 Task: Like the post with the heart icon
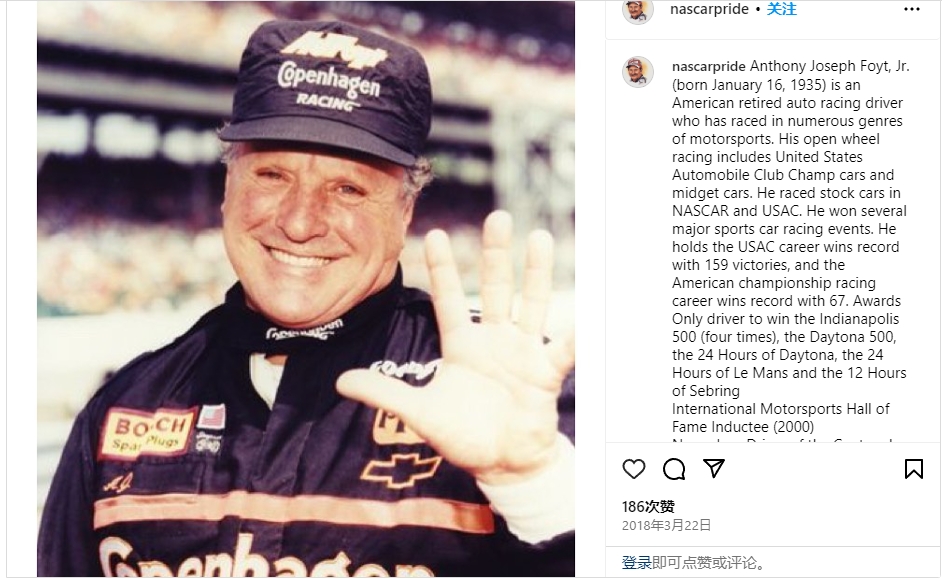(x=634, y=468)
